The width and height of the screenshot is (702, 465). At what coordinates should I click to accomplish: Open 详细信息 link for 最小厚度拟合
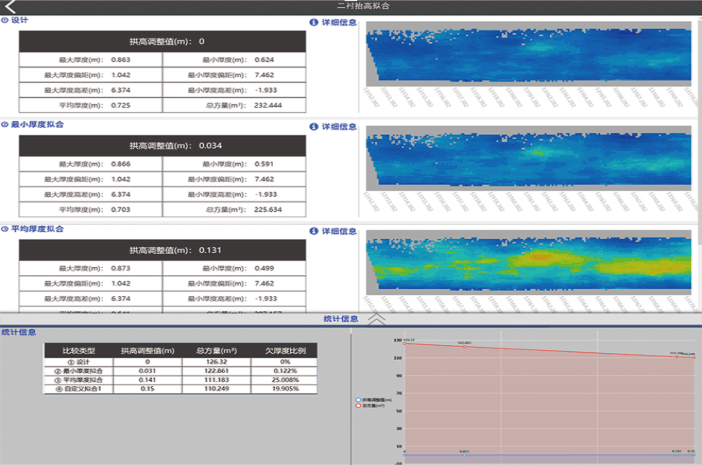point(339,127)
